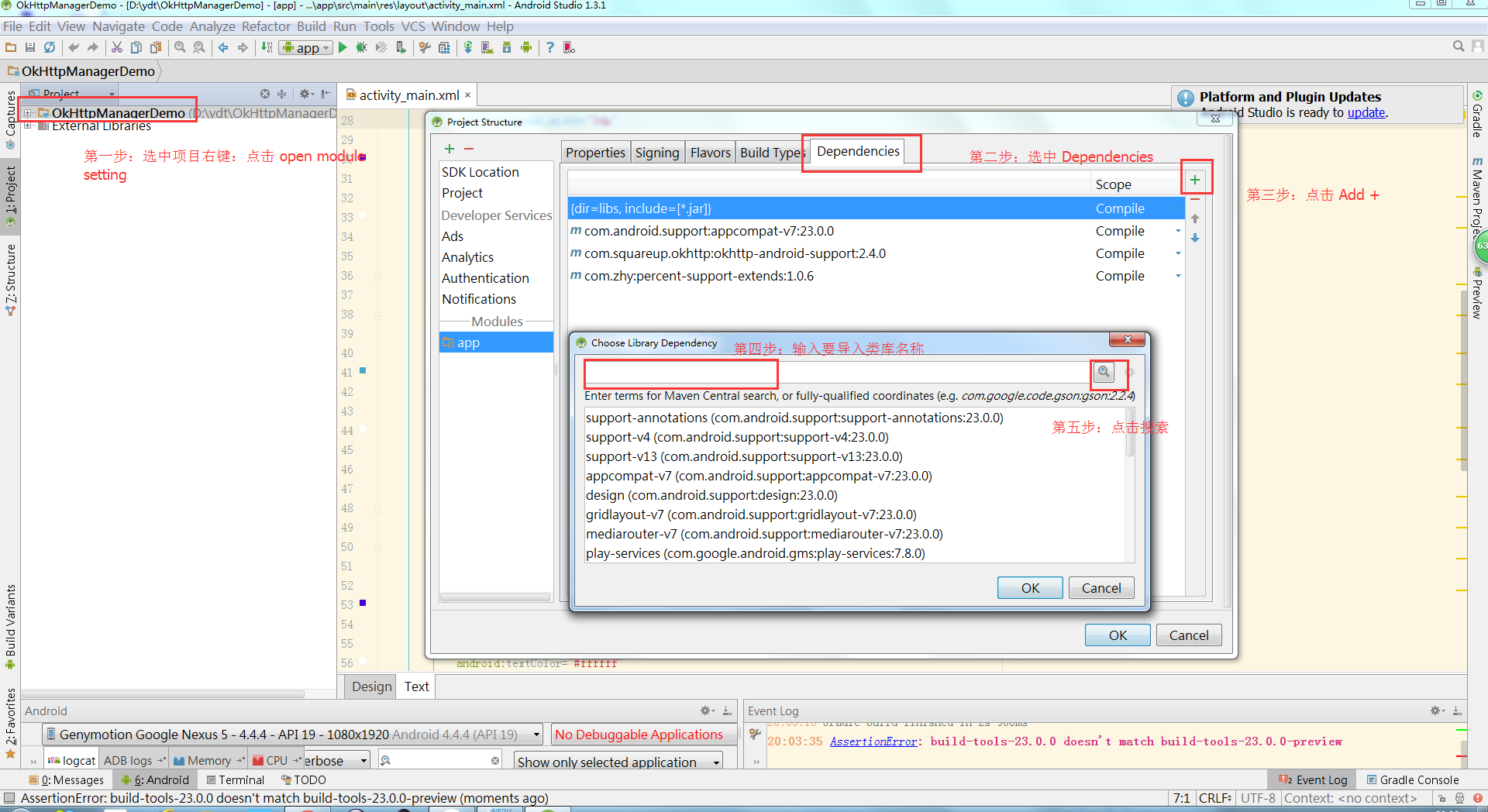The height and width of the screenshot is (812, 1488).
Task: Open the Terminal tool window tab
Action: tap(235, 779)
